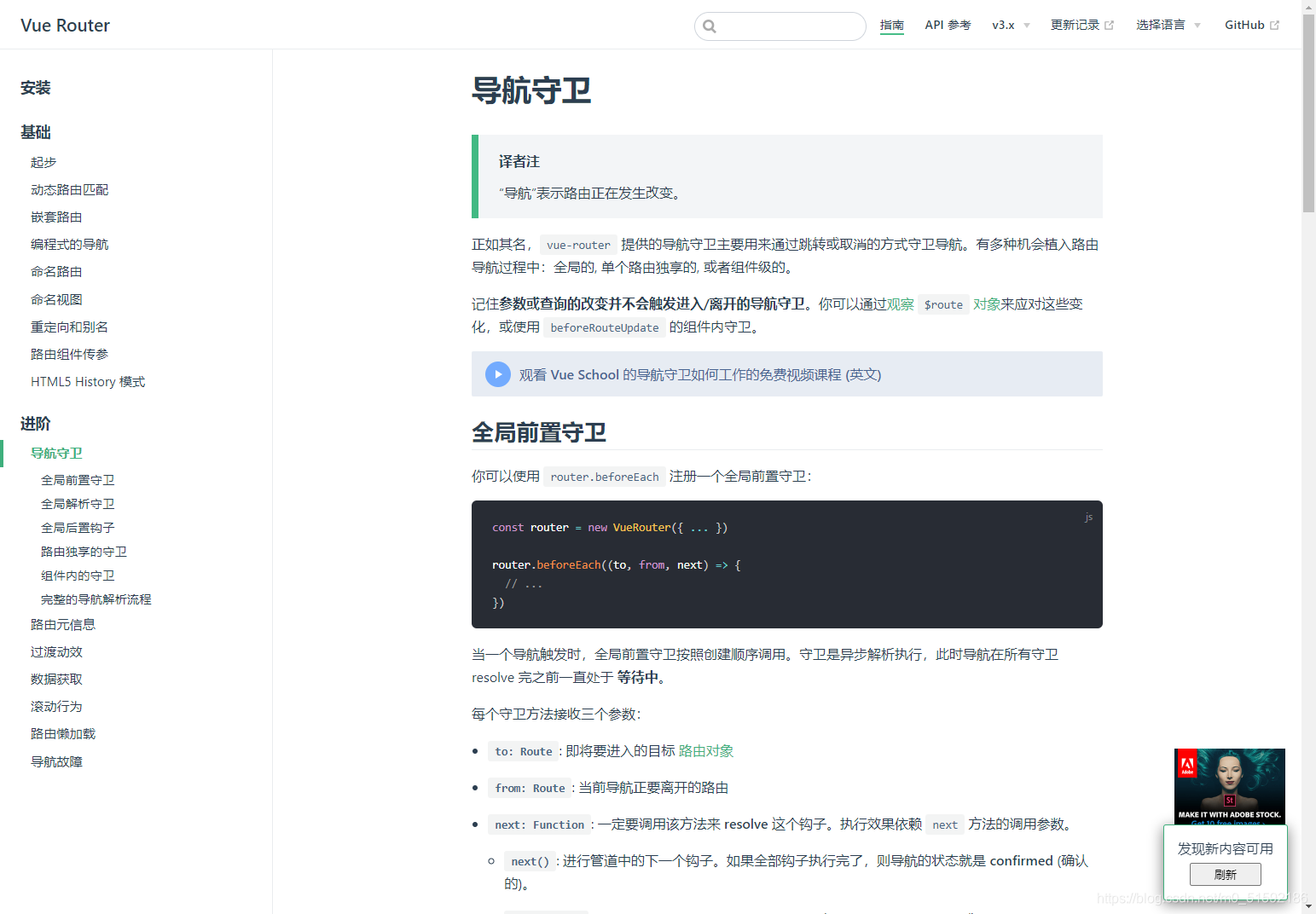This screenshot has width=1316, height=914.
Task: Go to 滚动行为 in the sidebar
Action: [x=56, y=706]
